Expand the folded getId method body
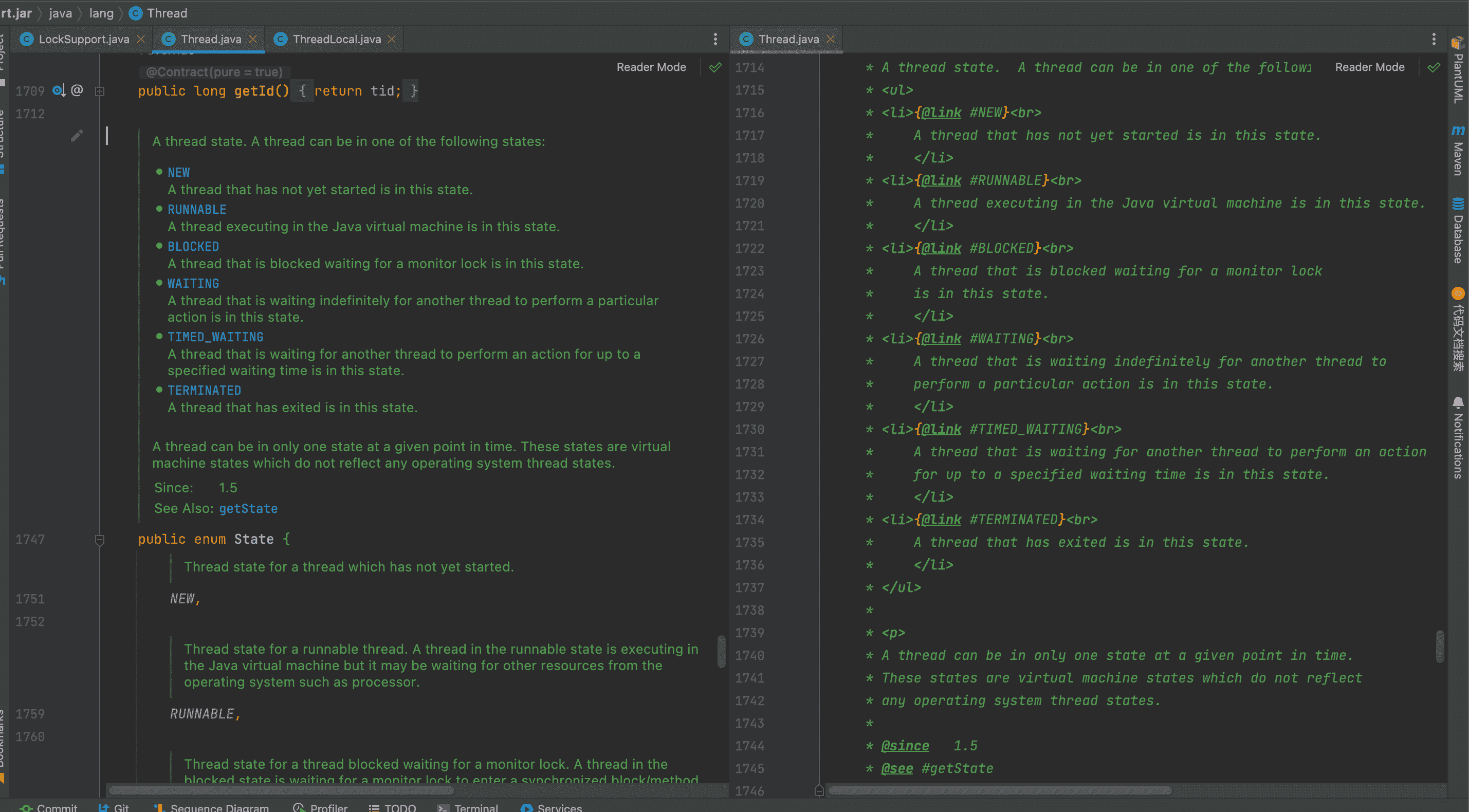This screenshot has width=1469, height=812. 100,91
